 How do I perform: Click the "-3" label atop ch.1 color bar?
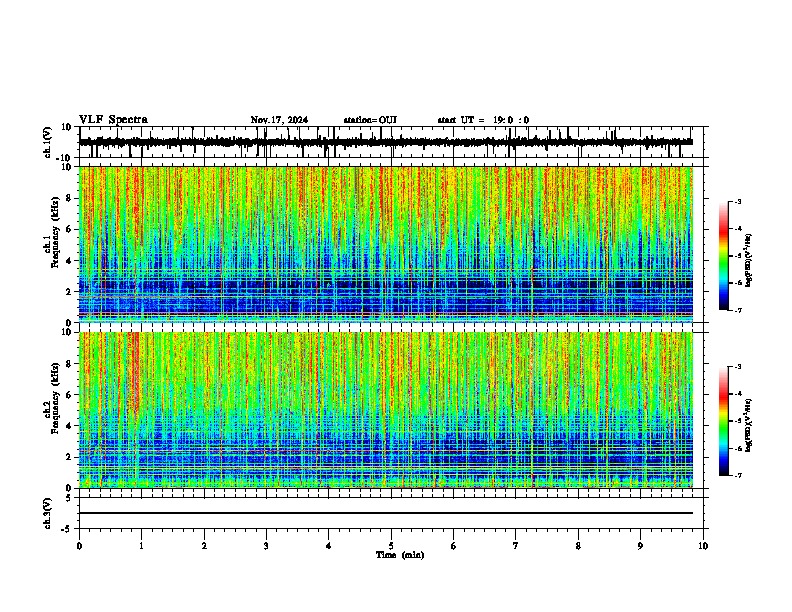pyautogui.click(x=737, y=201)
